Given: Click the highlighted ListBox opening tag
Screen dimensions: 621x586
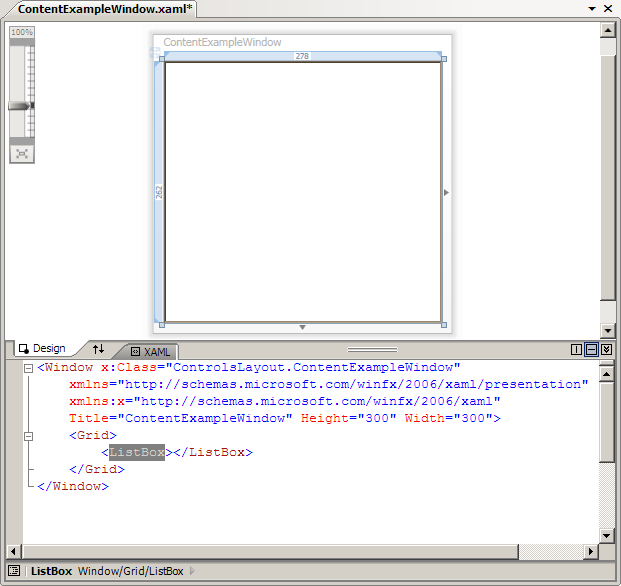Looking at the screenshot, I should (137, 452).
